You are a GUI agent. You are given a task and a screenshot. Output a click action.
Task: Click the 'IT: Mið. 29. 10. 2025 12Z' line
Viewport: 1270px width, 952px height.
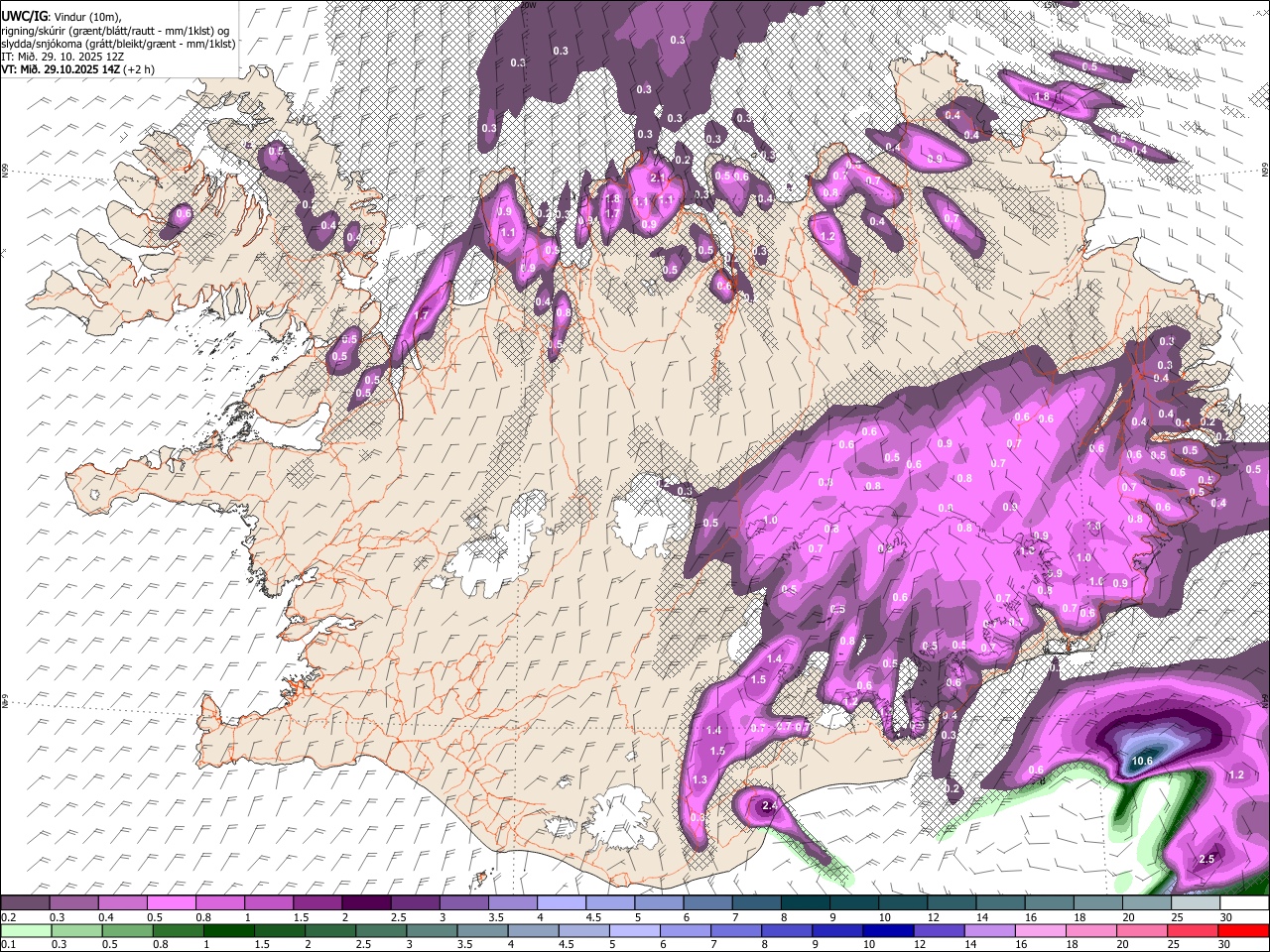click(x=62, y=57)
